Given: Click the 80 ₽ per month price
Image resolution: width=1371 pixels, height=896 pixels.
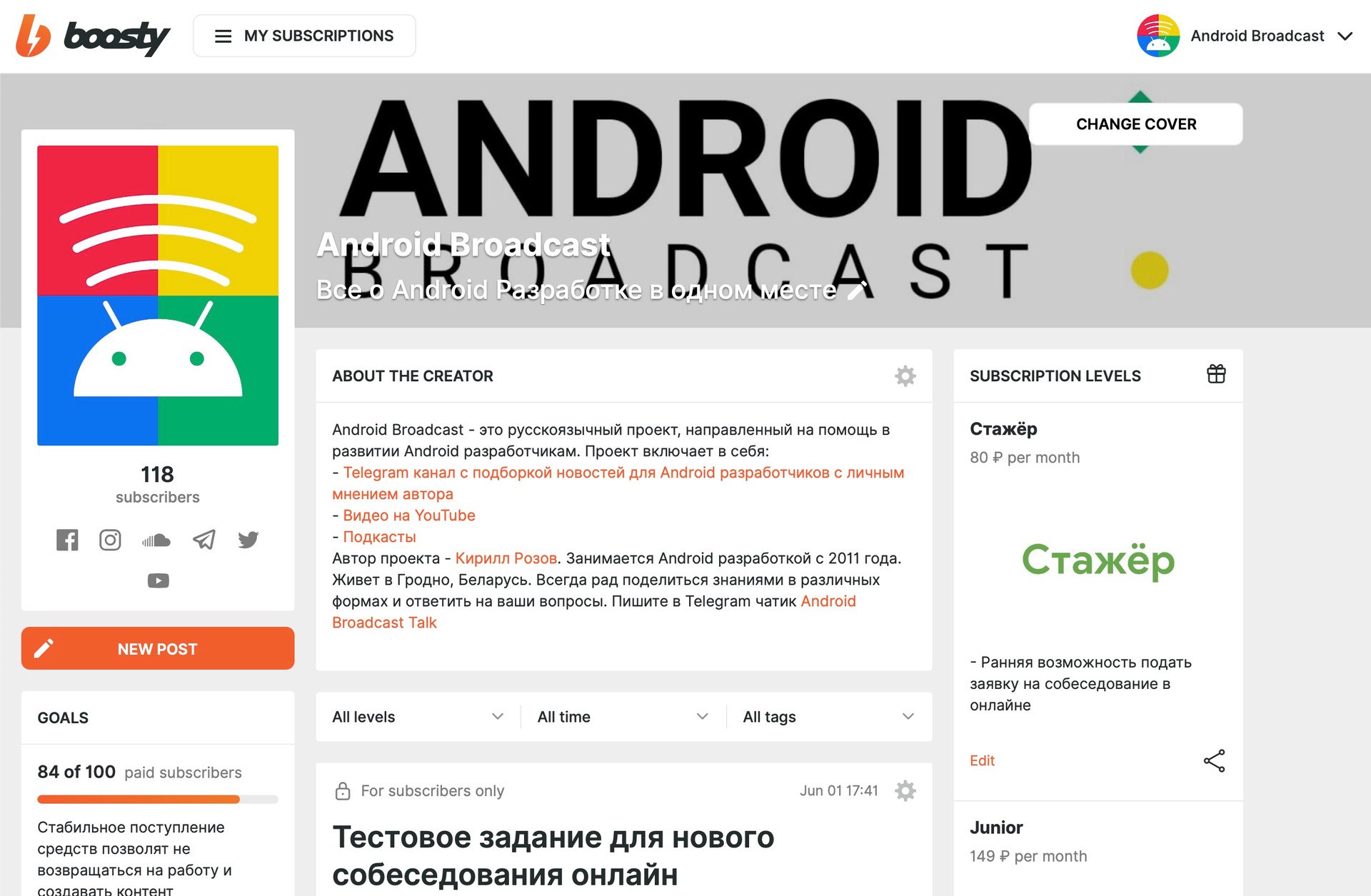Looking at the screenshot, I should coord(1025,458).
